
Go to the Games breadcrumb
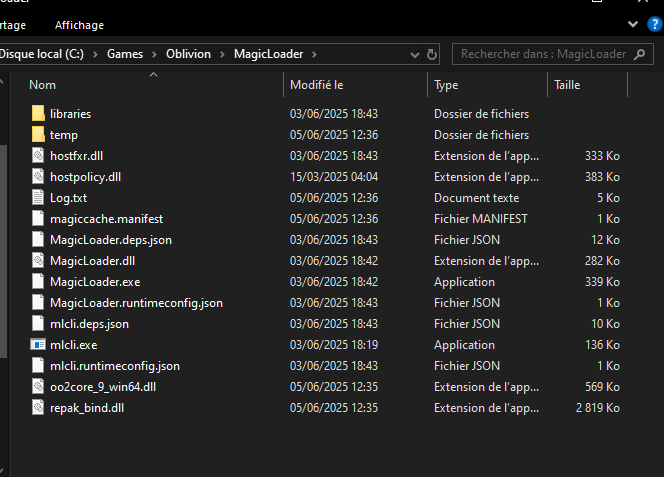pos(125,54)
